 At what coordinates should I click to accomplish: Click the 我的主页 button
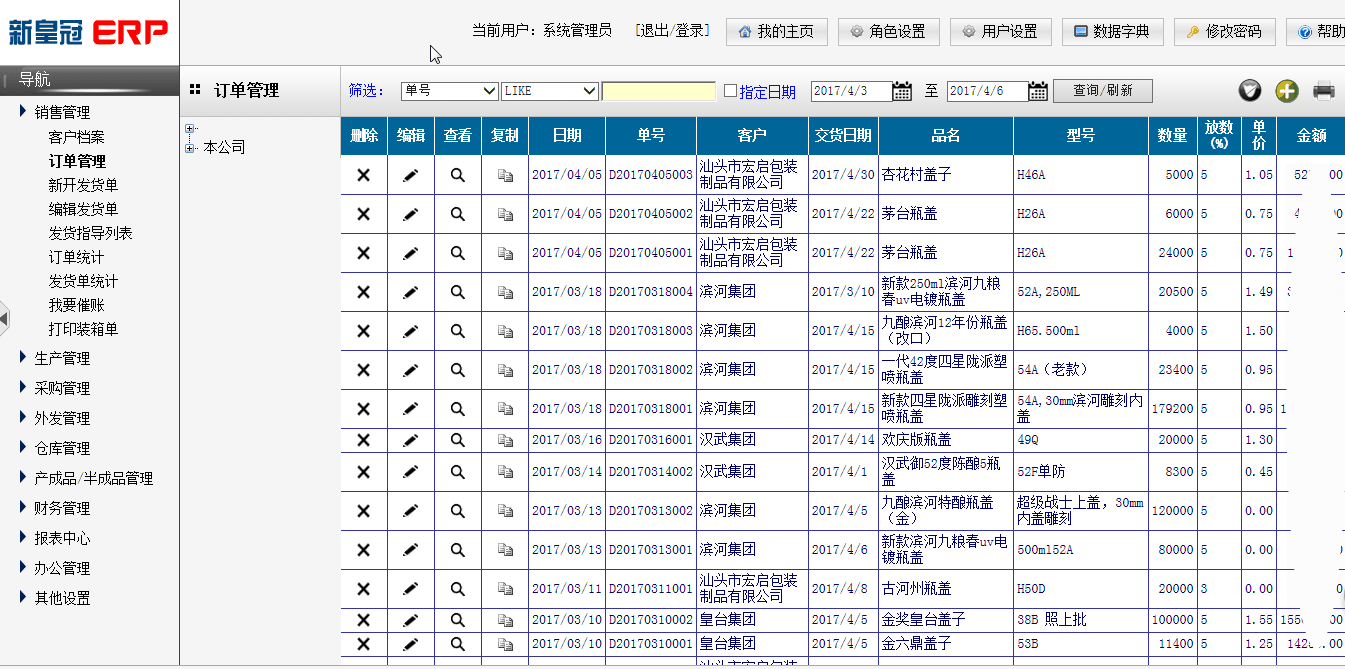[776, 31]
